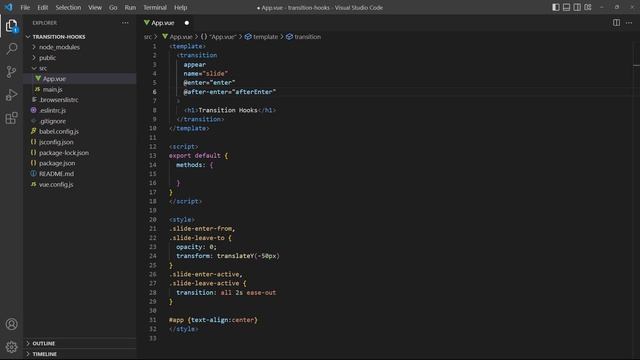Image resolution: width=640 pixels, height=360 pixels.
Task: Click the 'transition: all 2s ease-out' line
Action: pyautogui.click(x=226, y=293)
